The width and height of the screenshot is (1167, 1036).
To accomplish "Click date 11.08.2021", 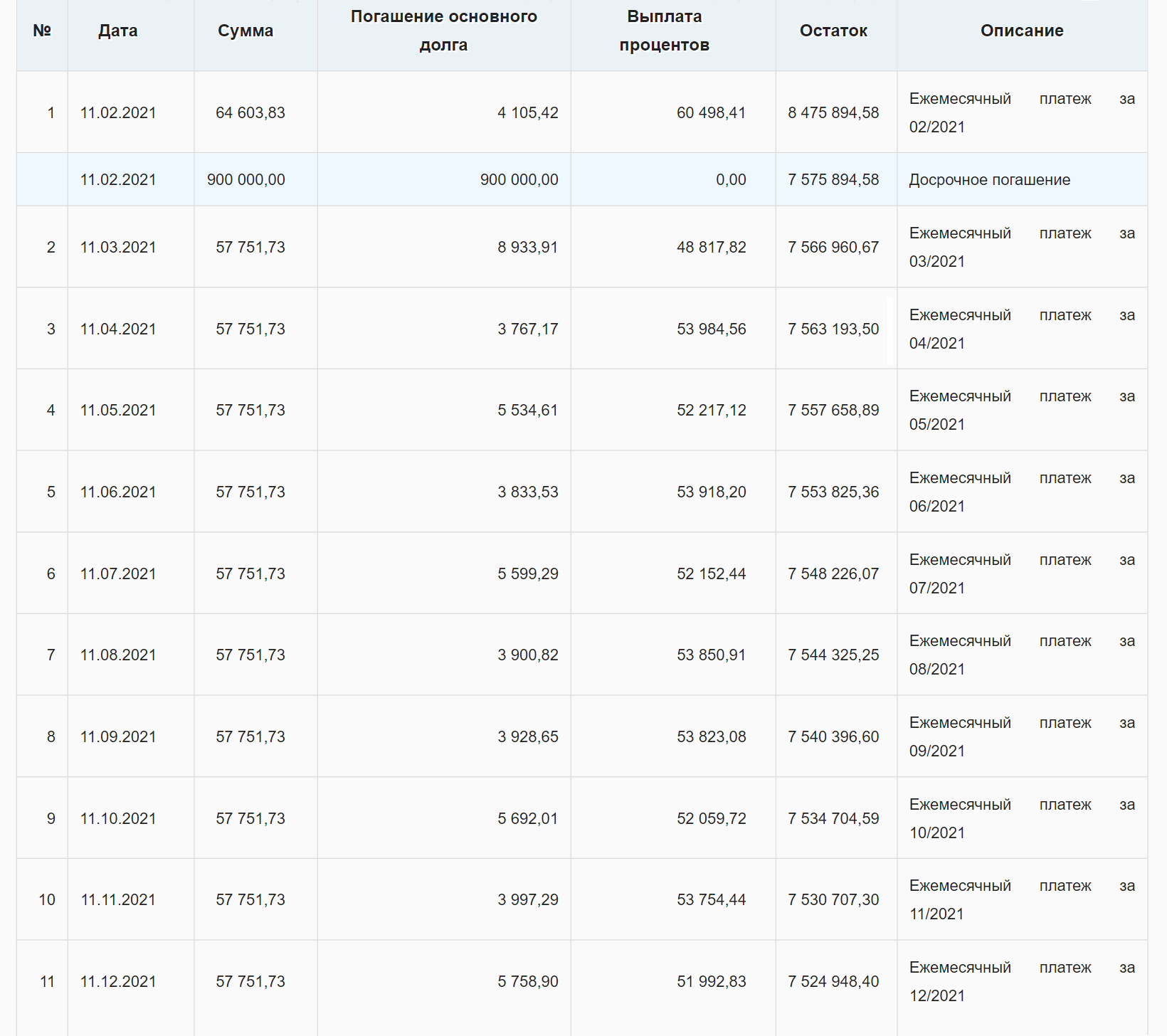I will 118,655.
